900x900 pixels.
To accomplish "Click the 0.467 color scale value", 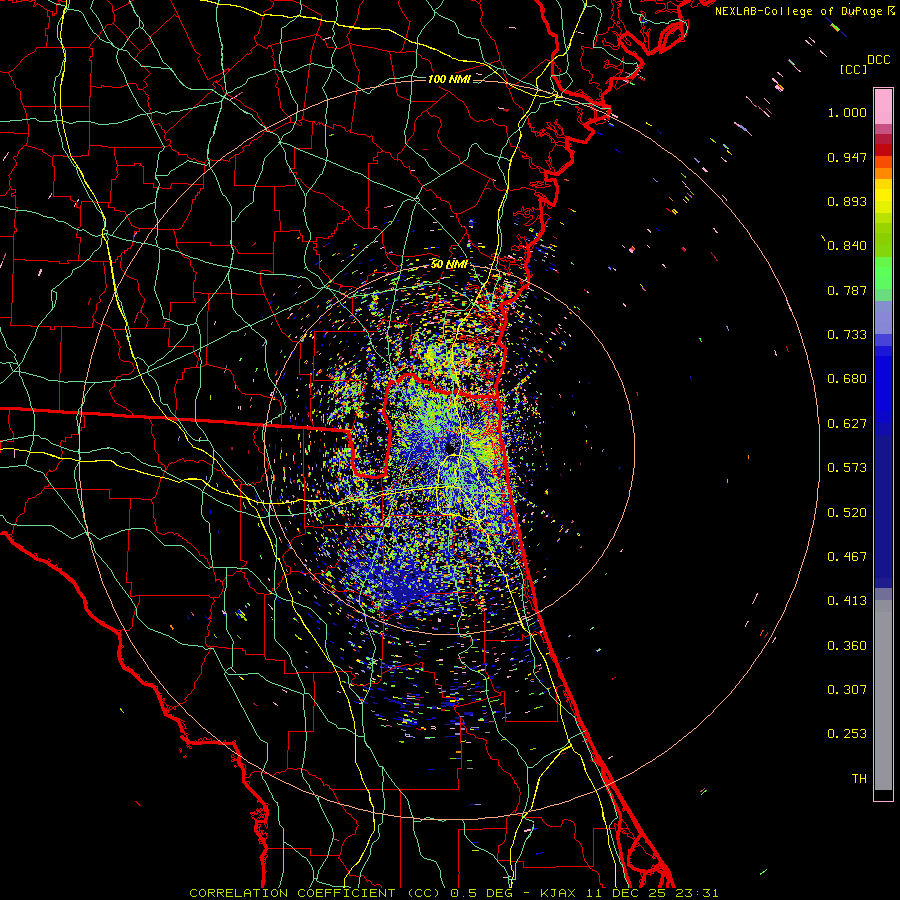I will coord(847,557).
